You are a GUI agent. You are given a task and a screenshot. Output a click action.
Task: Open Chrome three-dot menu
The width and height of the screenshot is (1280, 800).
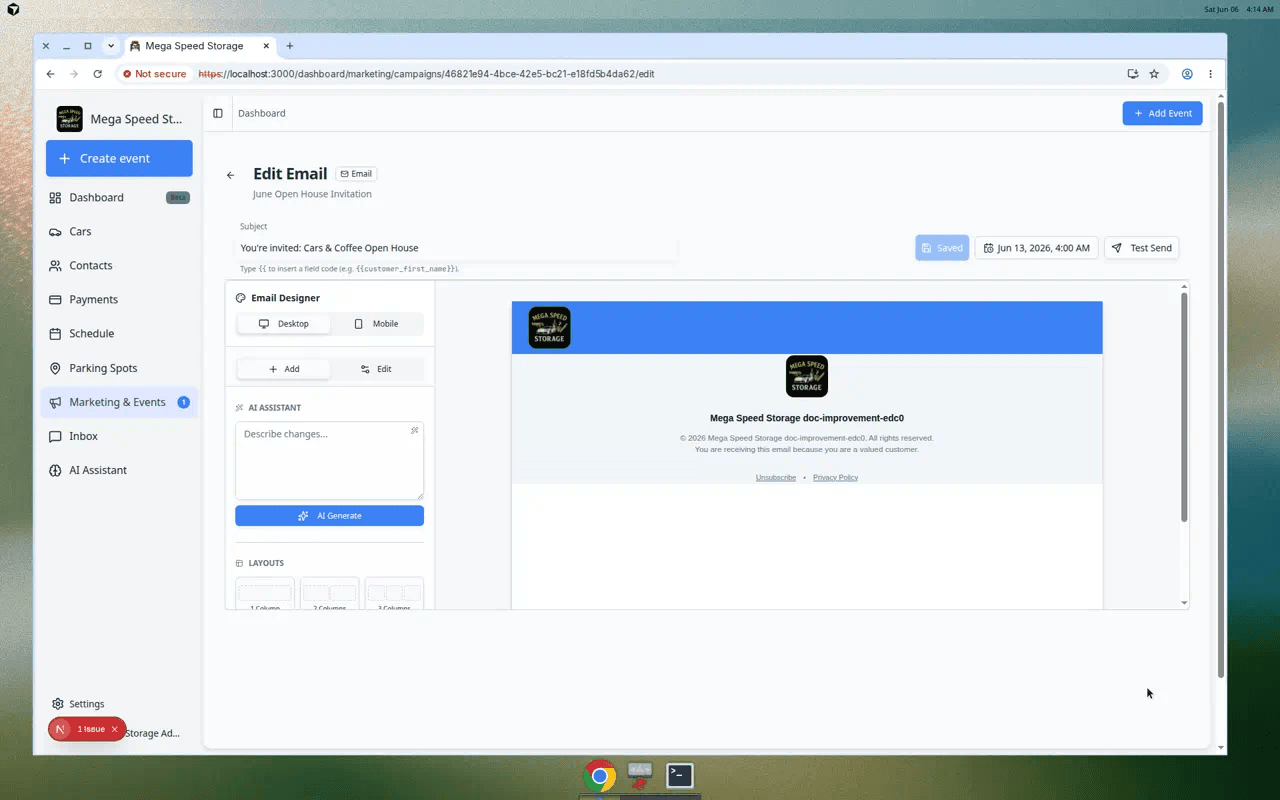[x=1210, y=74]
